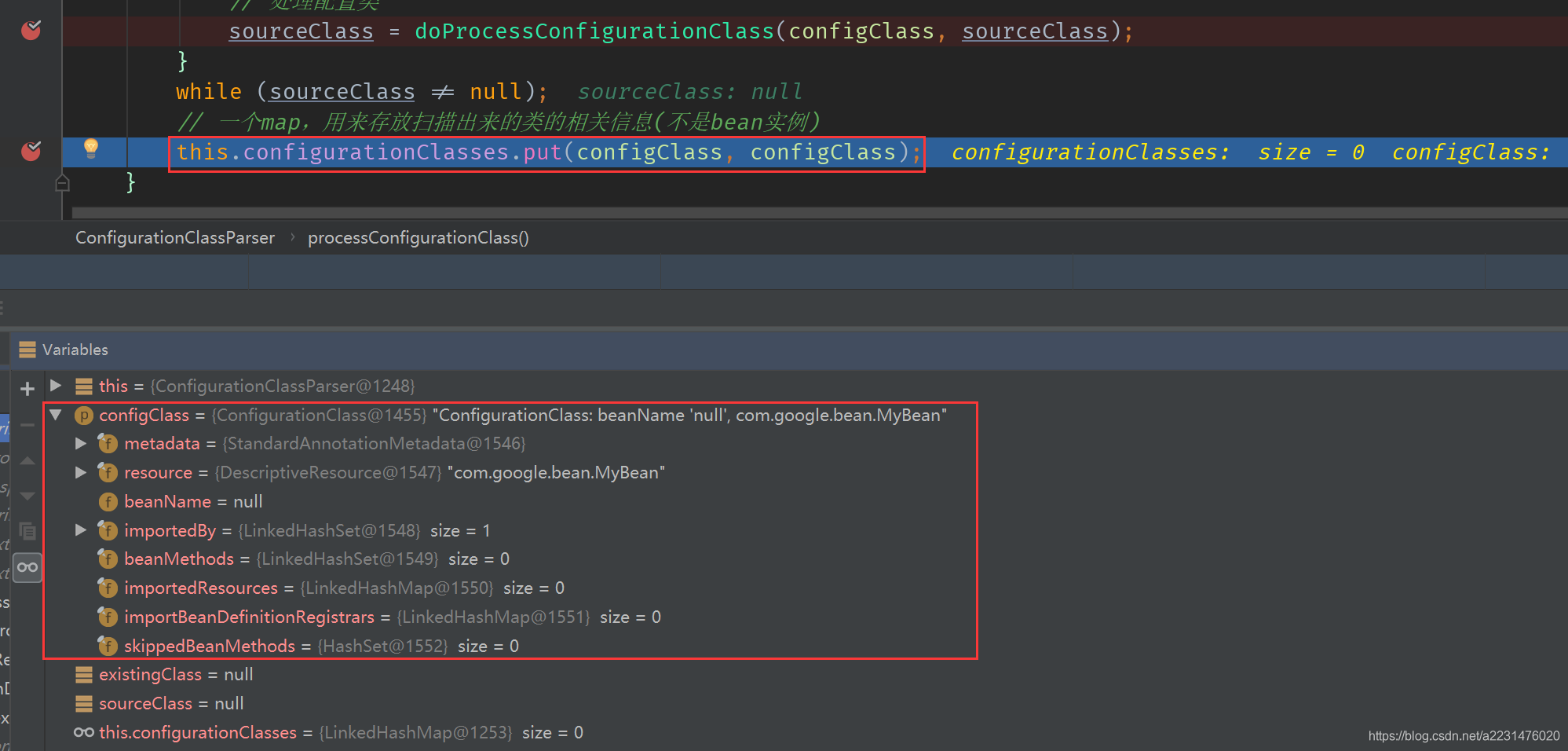Toggle breakpoint on doProcessConfigurationClass line
The width and height of the screenshot is (1568, 751).
pos(31,31)
